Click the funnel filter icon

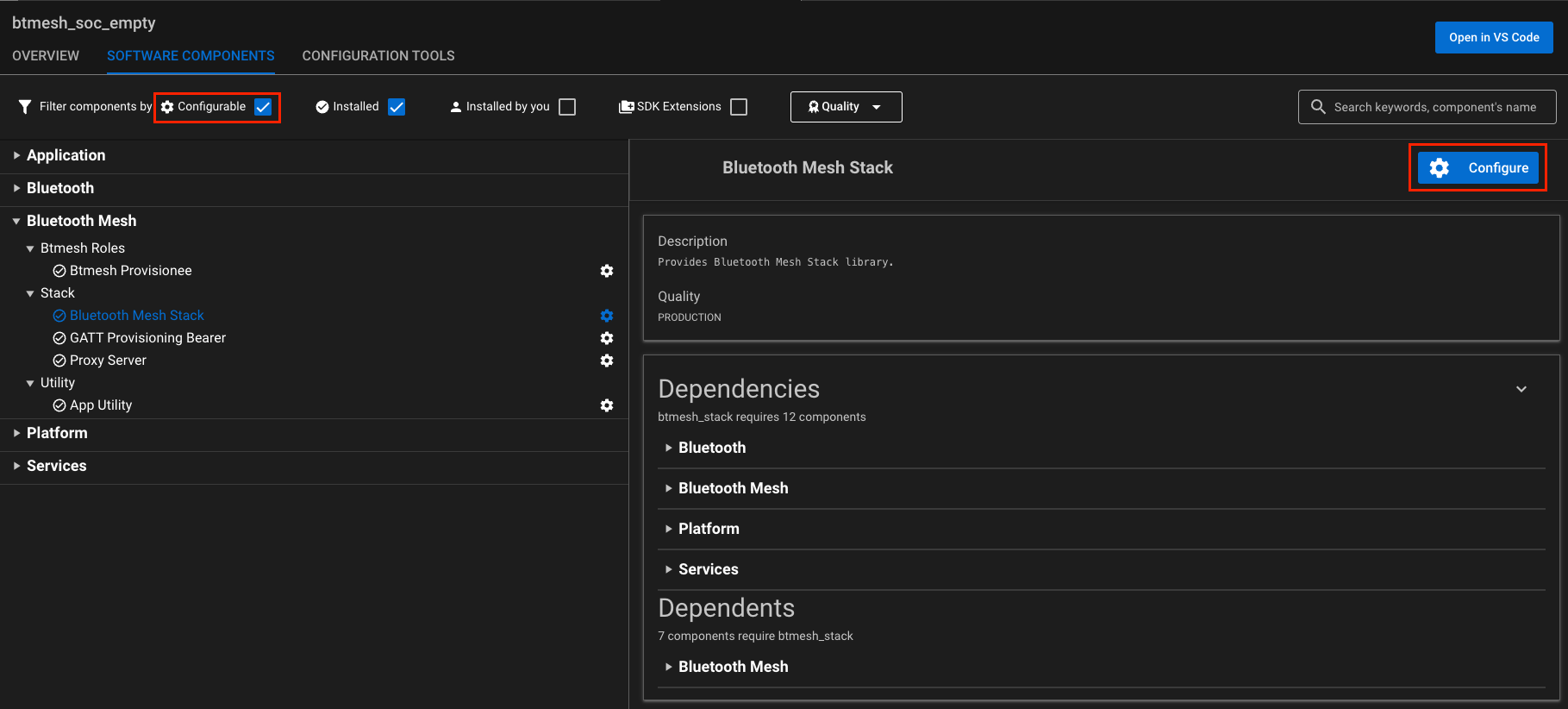pos(25,107)
